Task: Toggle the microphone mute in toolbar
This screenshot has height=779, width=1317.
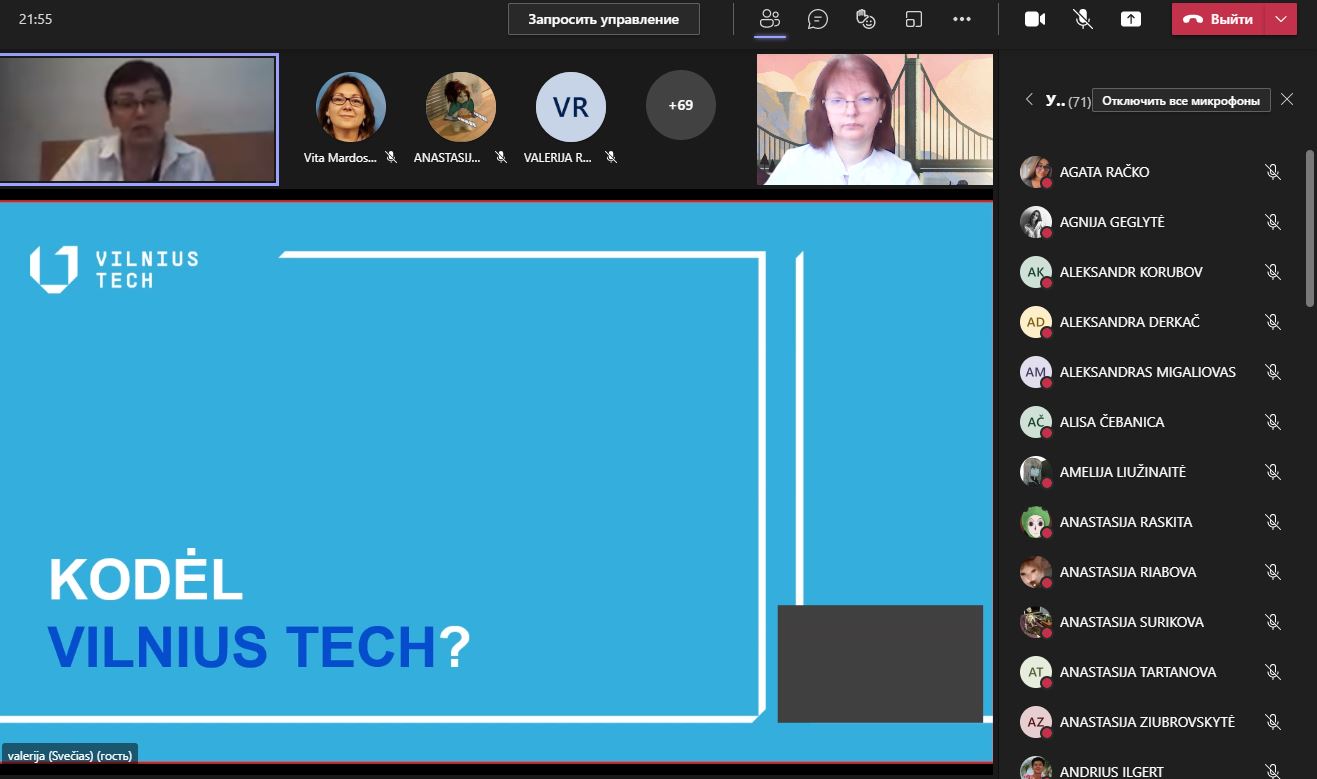Action: click(x=1083, y=19)
